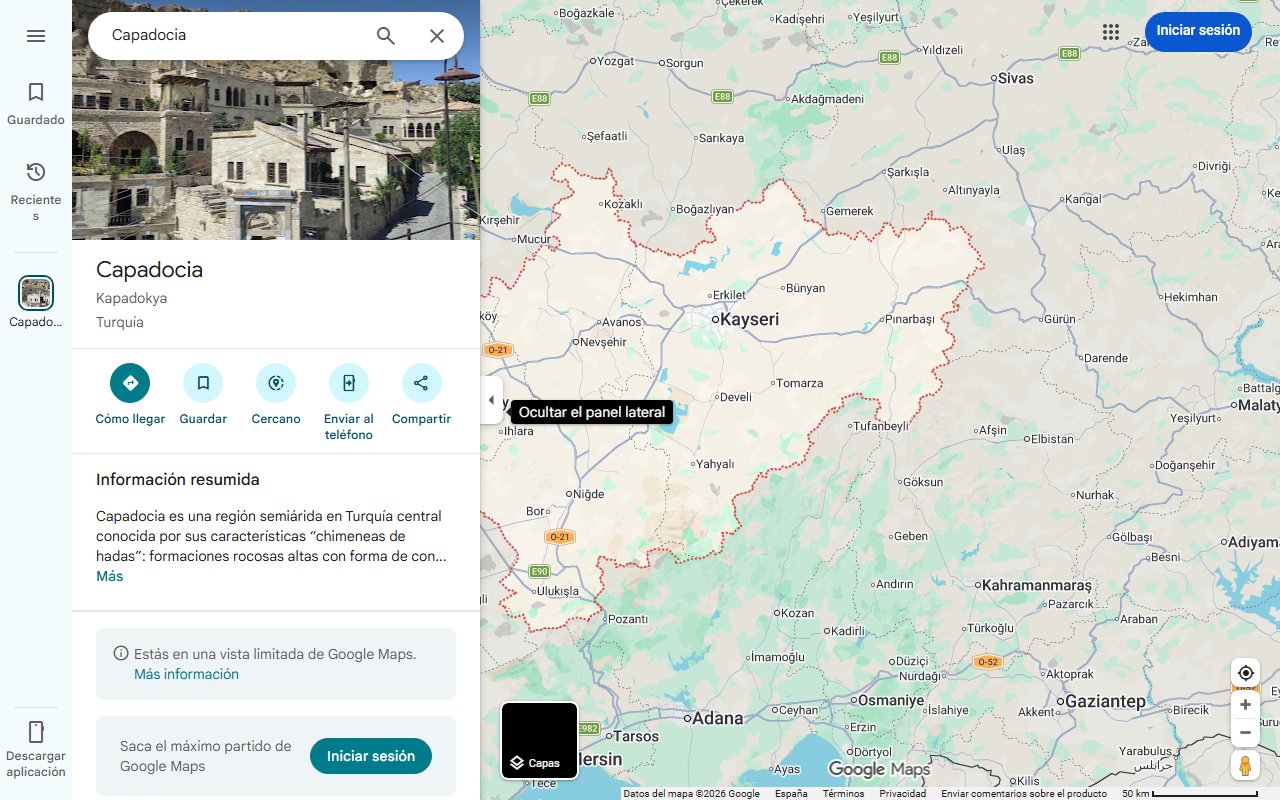This screenshot has width=1280, height=800.
Task: Share Capadocia with the Compartir icon
Action: point(421,383)
